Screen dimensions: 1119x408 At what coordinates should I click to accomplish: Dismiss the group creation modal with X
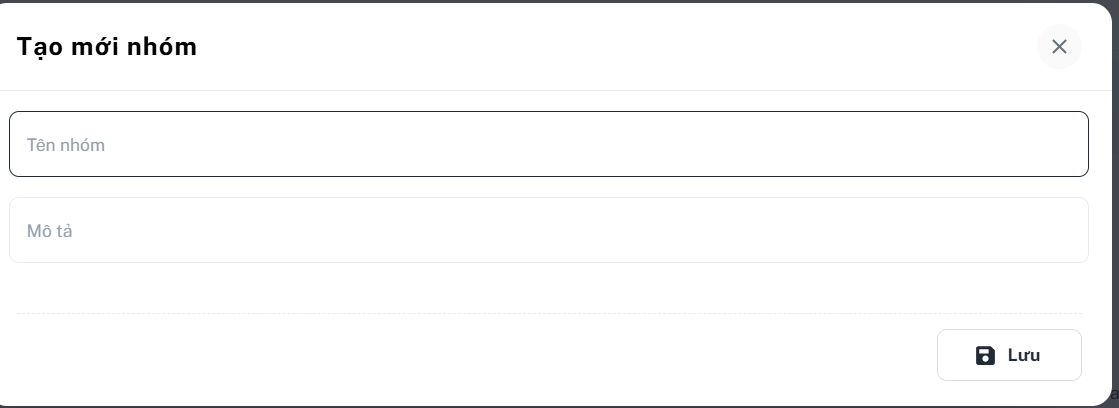pyautogui.click(x=1059, y=47)
